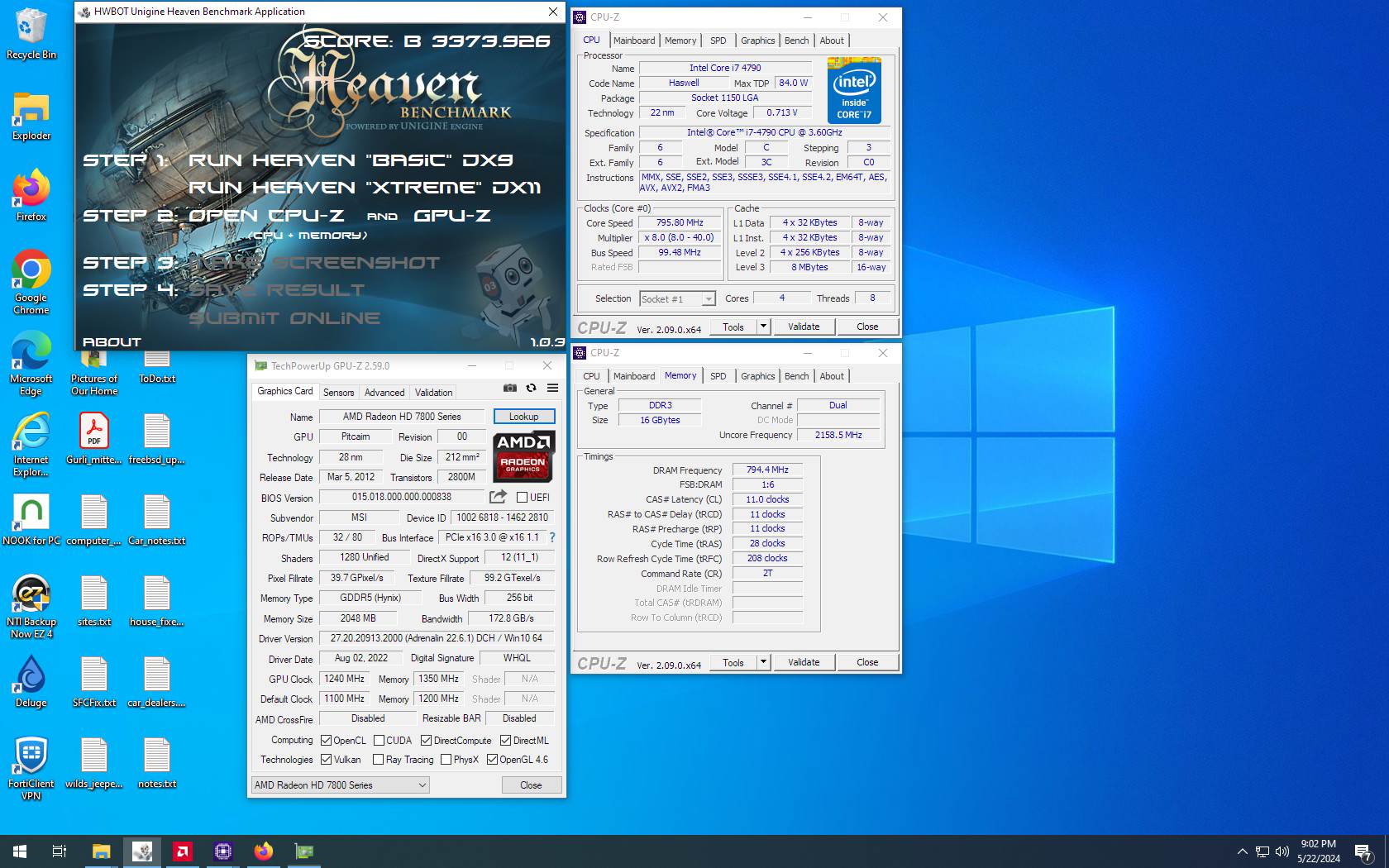Click Run Heaven "Xtreme" DX11

click(365, 188)
